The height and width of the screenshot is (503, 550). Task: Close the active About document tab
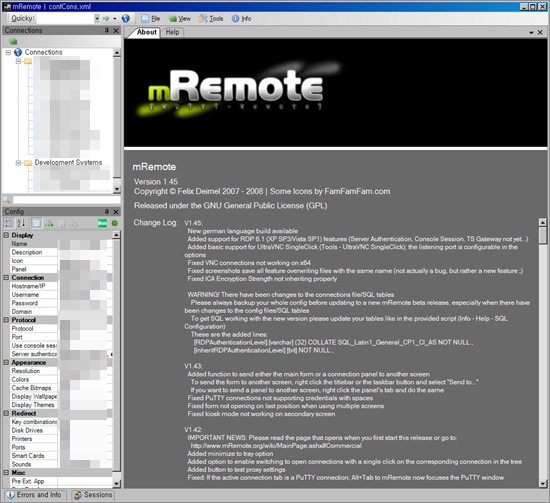click(x=541, y=33)
